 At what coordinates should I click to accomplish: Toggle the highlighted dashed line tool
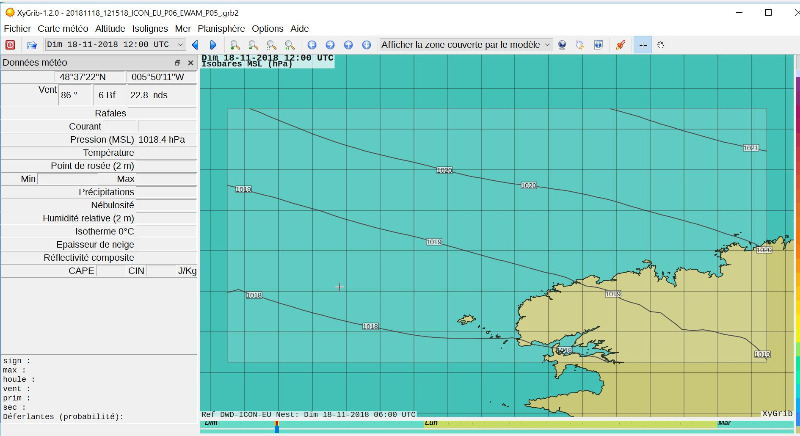tap(643, 45)
